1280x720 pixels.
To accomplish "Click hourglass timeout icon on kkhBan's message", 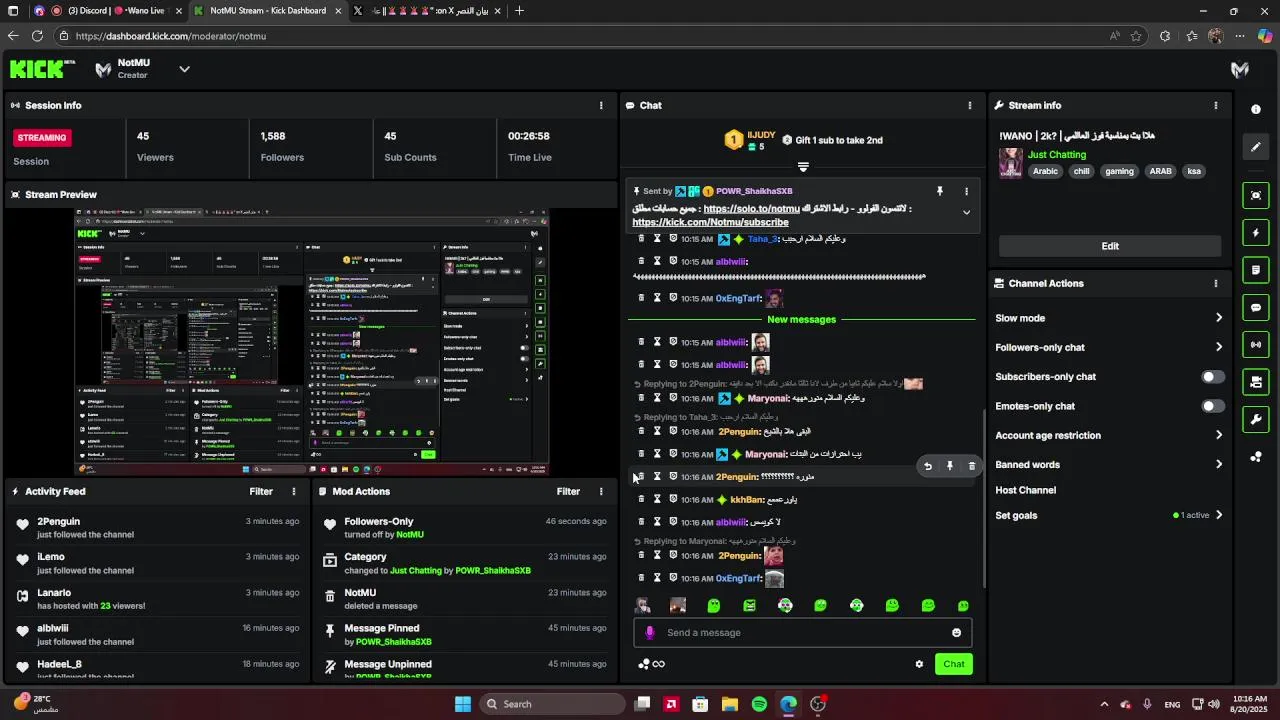I will click(x=657, y=499).
